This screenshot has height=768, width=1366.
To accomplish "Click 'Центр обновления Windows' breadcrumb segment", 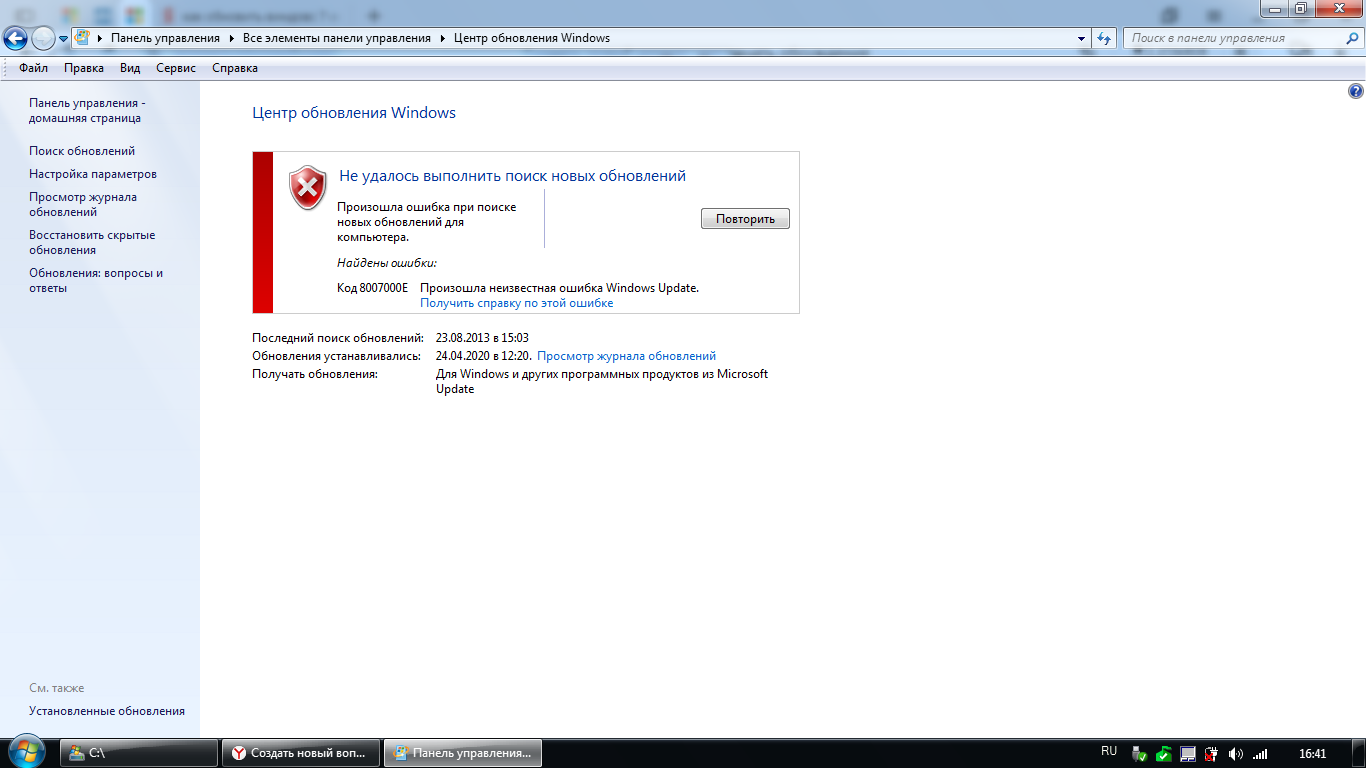I will tap(532, 38).
